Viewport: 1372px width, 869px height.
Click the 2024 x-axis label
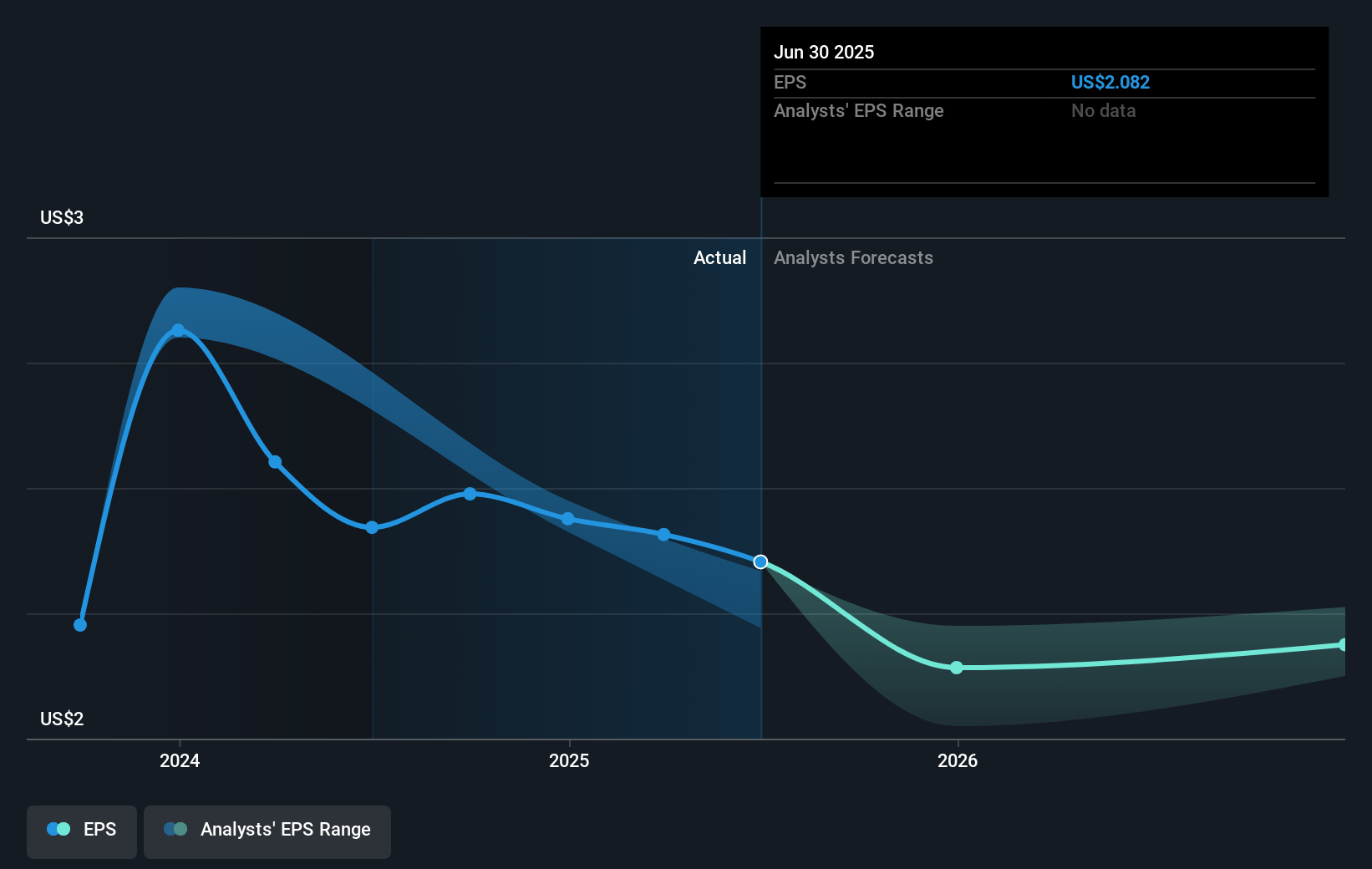(180, 760)
